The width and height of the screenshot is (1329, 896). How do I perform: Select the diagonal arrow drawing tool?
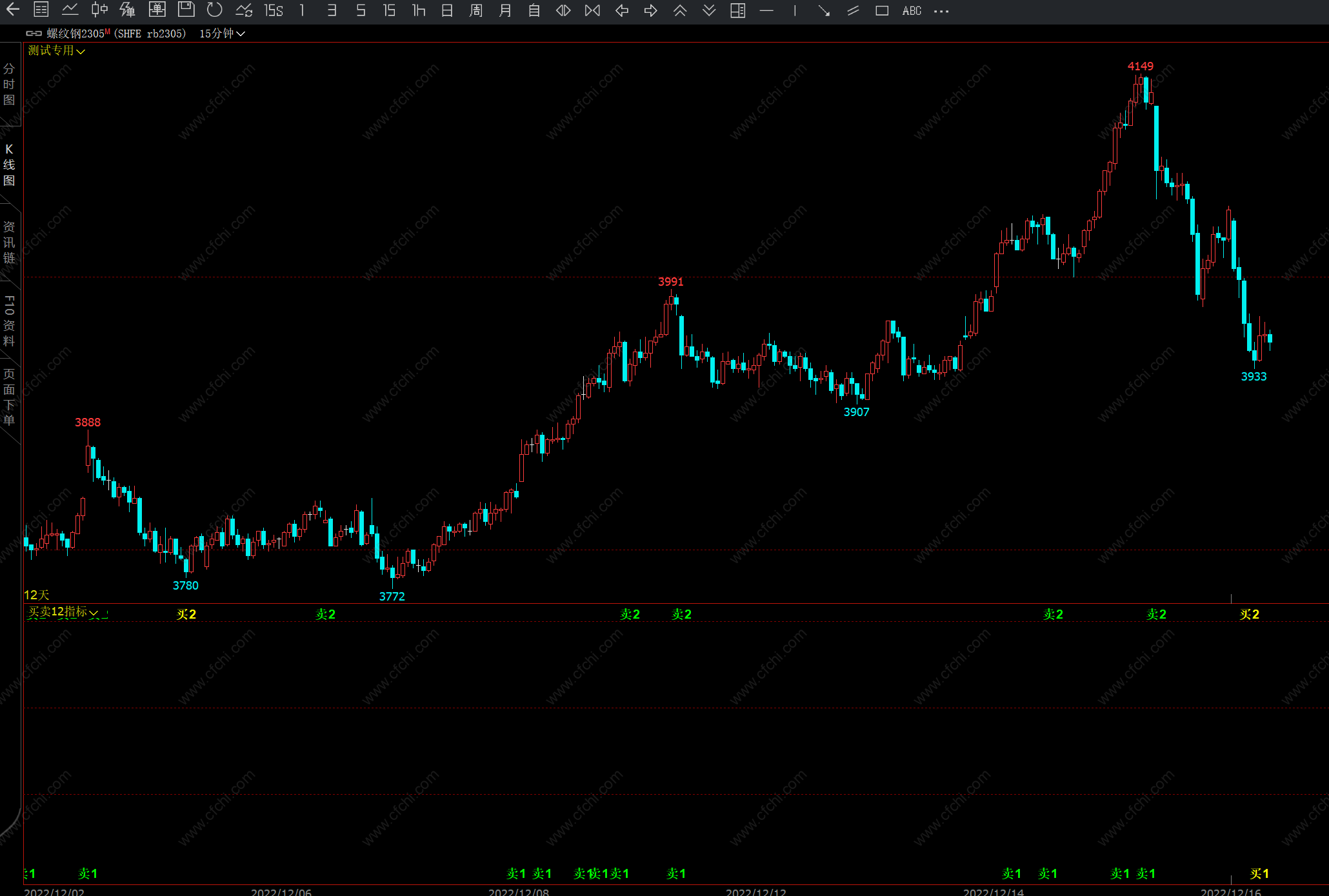[824, 10]
